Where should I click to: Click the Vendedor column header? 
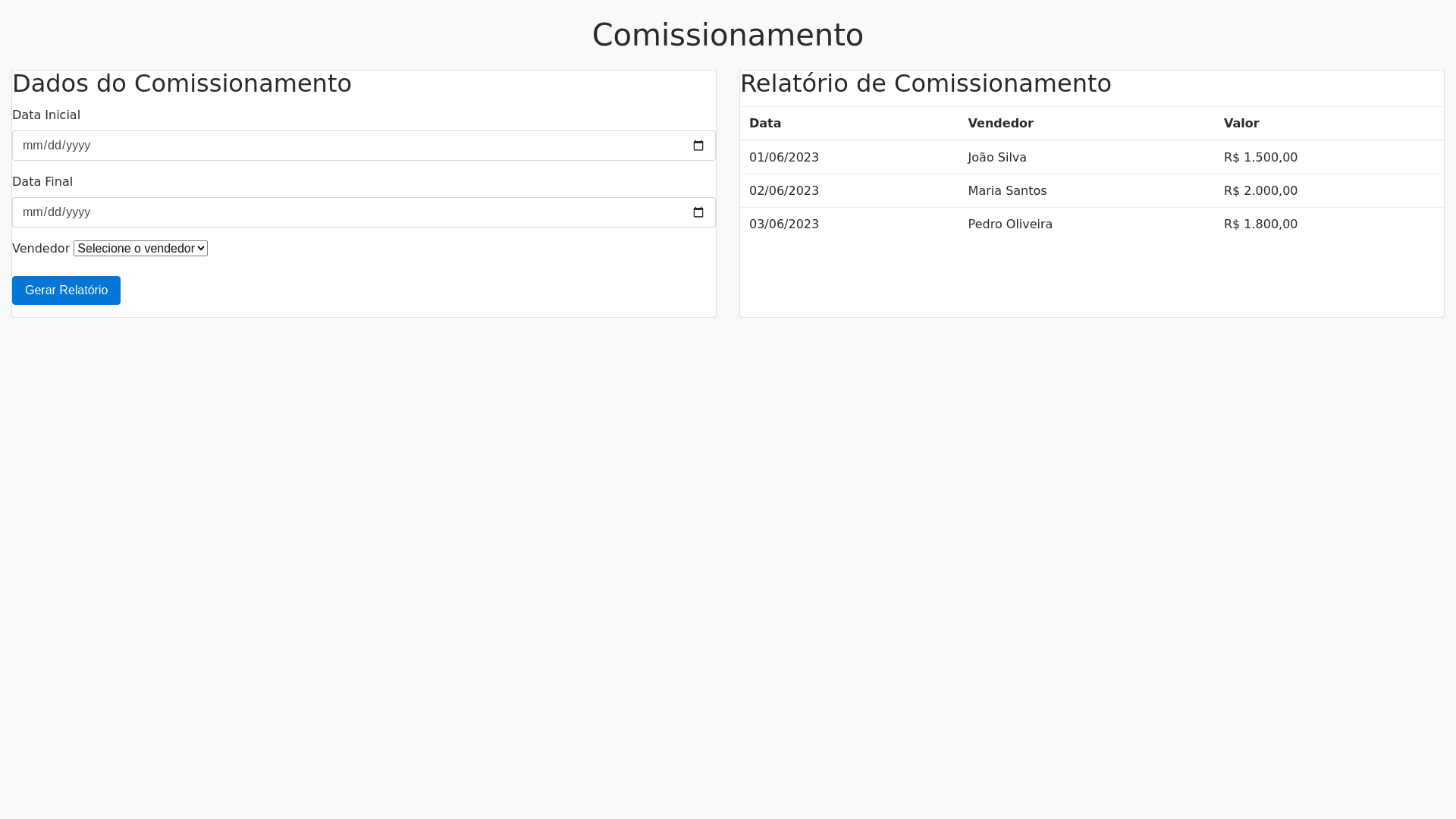(1000, 124)
